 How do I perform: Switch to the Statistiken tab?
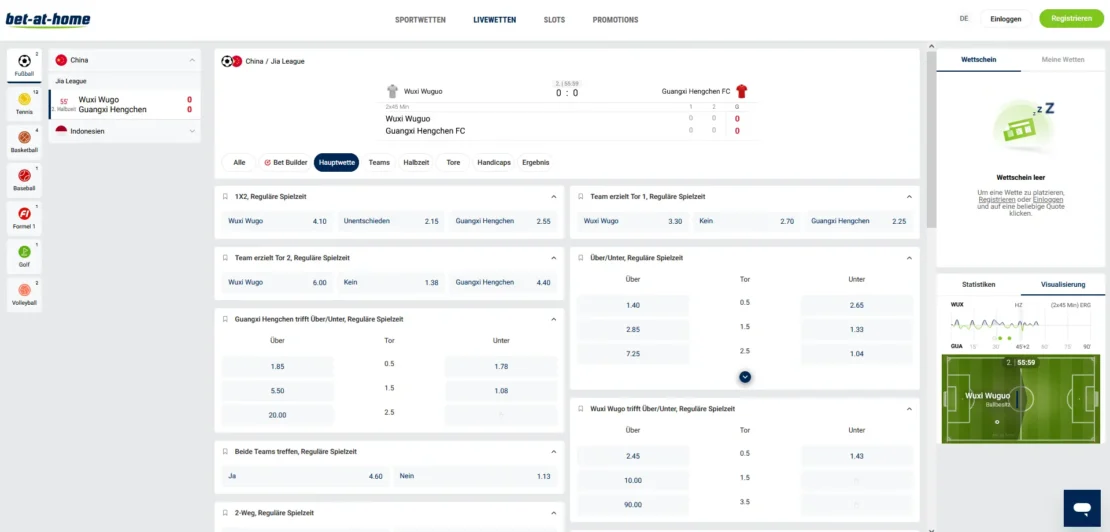(x=978, y=284)
